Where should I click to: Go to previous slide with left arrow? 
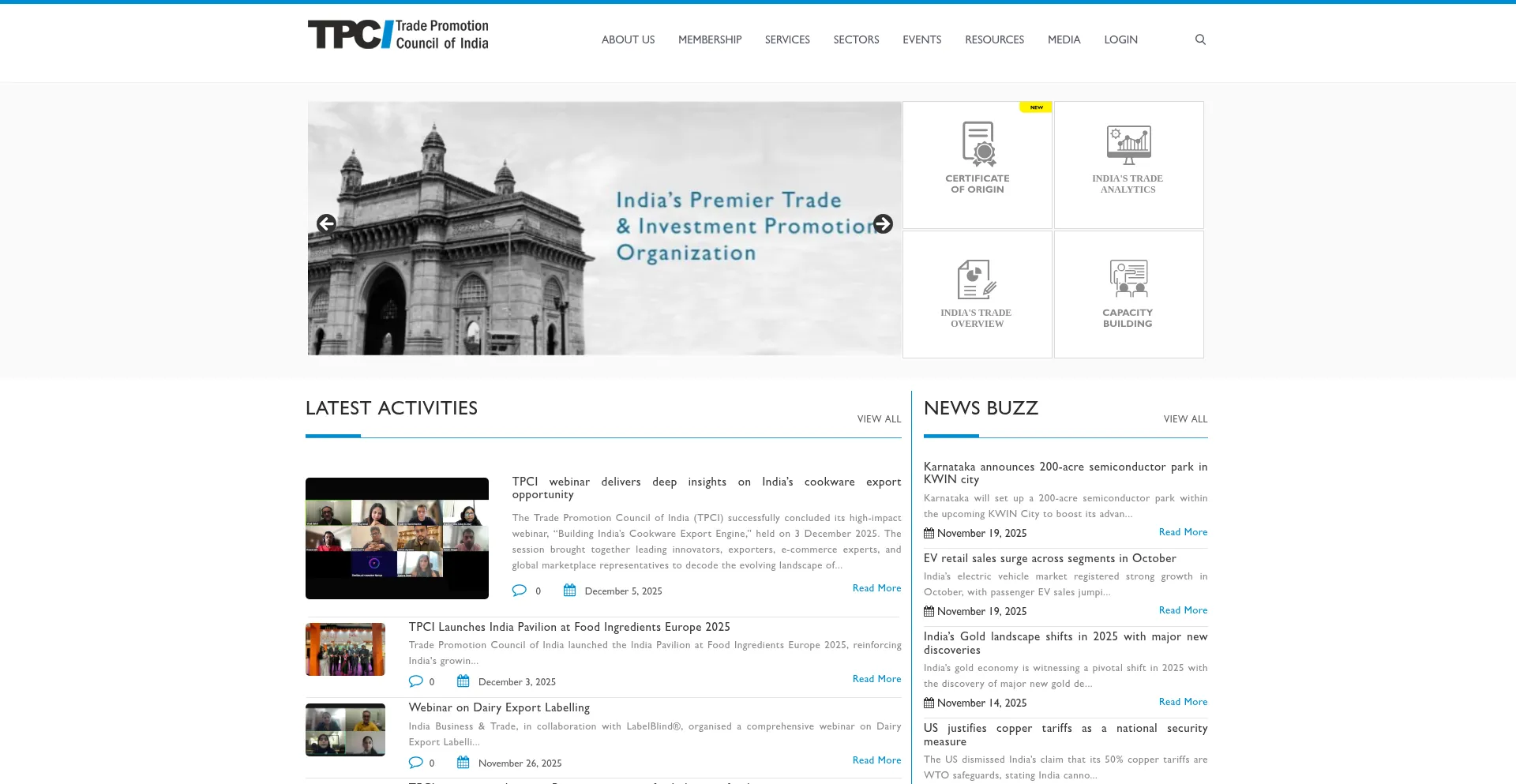tap(326, 224)
